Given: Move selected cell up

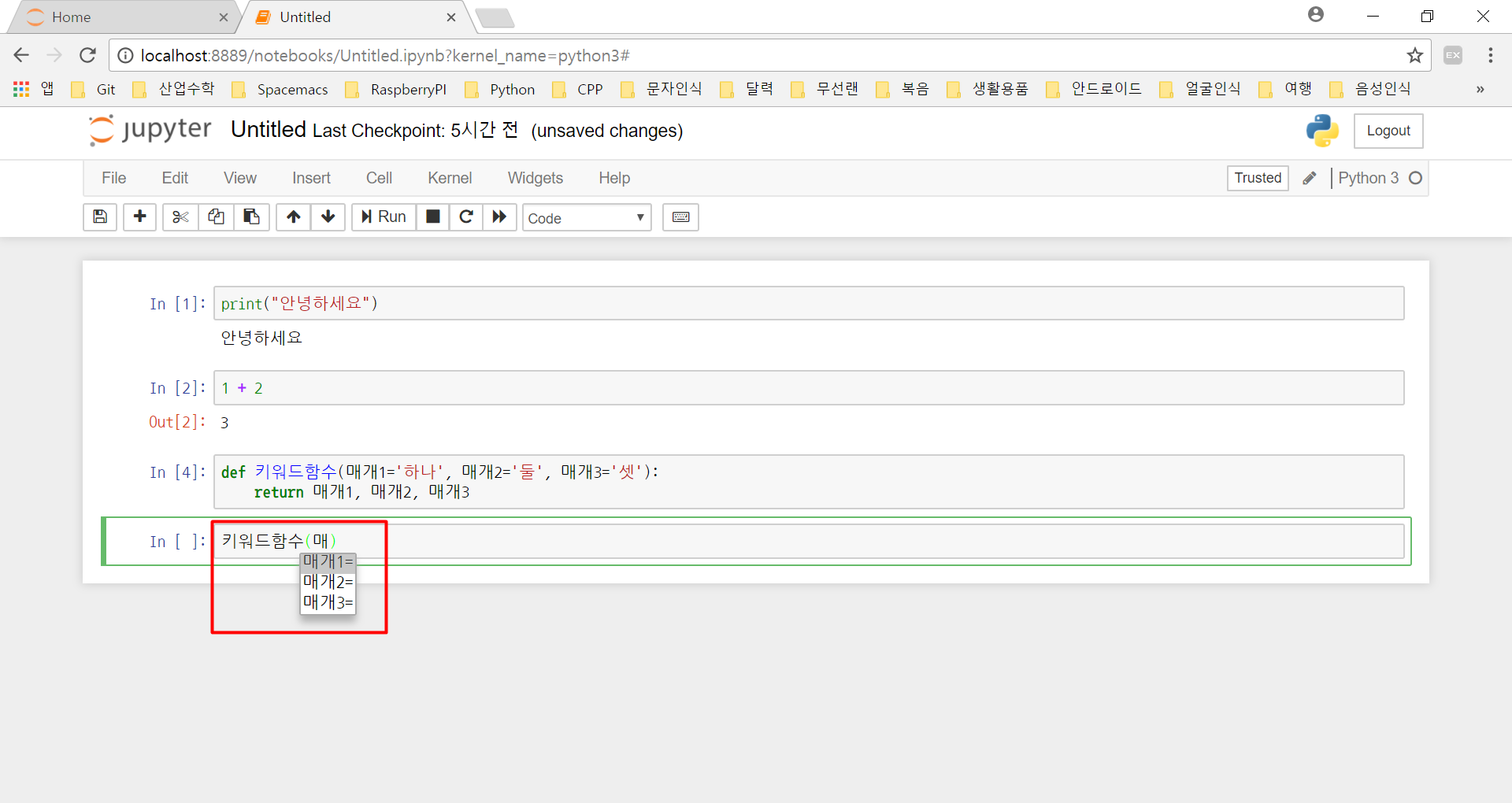Looking at the screenshot, I should 294,217.
